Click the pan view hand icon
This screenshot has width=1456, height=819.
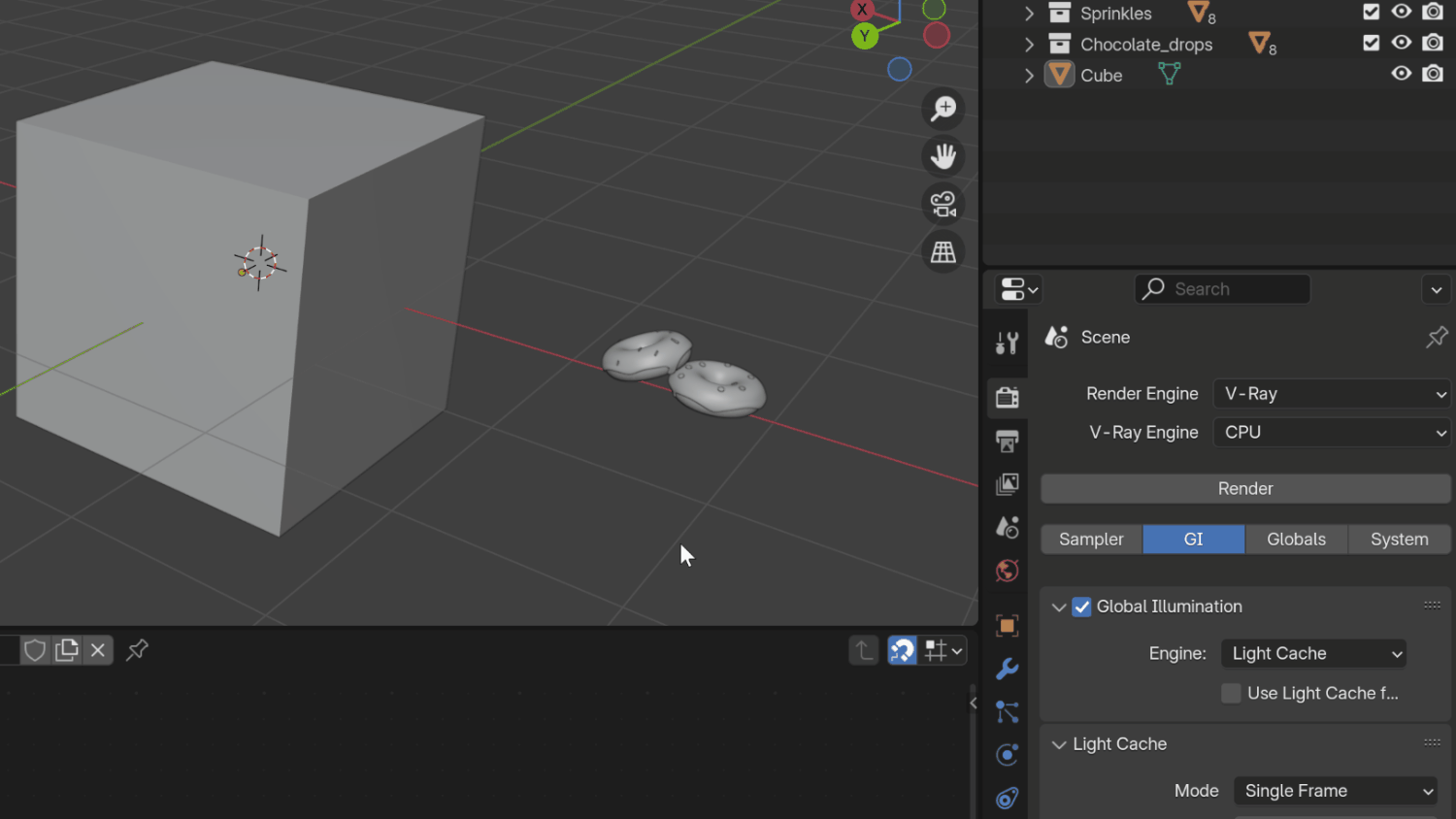coord(943,156)
